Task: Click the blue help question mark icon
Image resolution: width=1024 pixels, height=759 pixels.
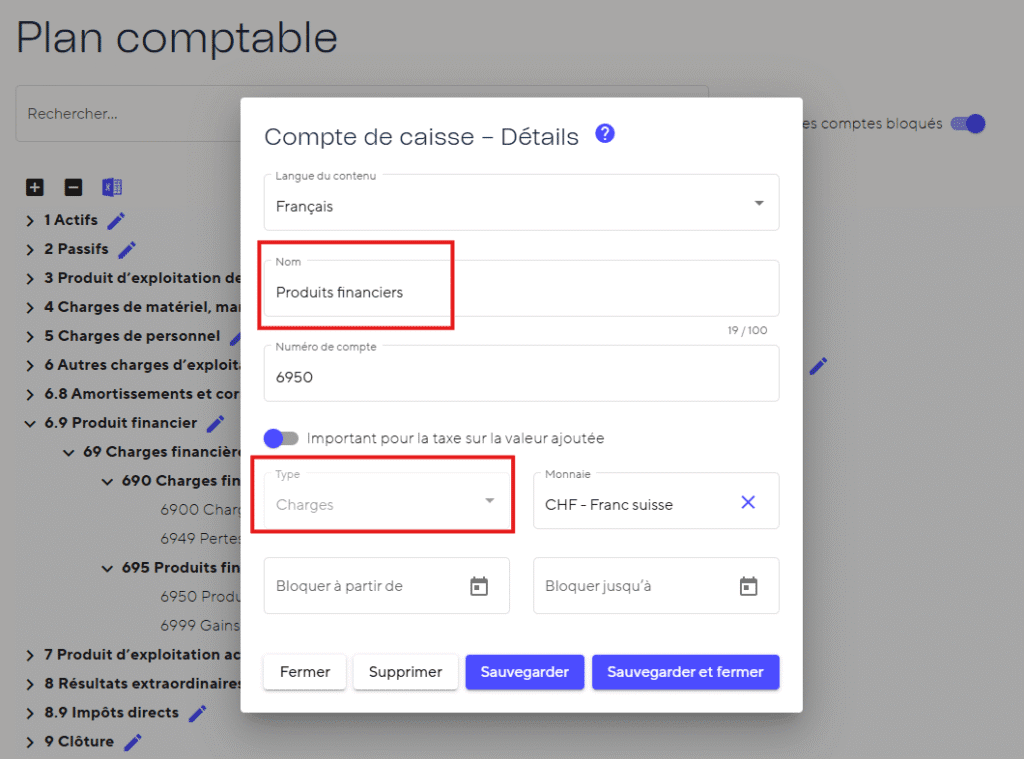Action: point(604,134)
